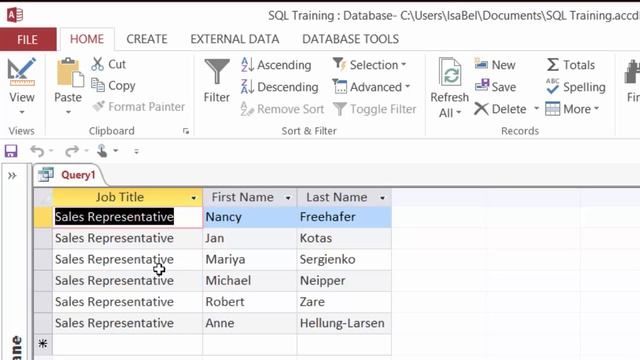Switch to the HOME ribbon tab
Screen dimensions: 640x360
click(x=87, y=39)
